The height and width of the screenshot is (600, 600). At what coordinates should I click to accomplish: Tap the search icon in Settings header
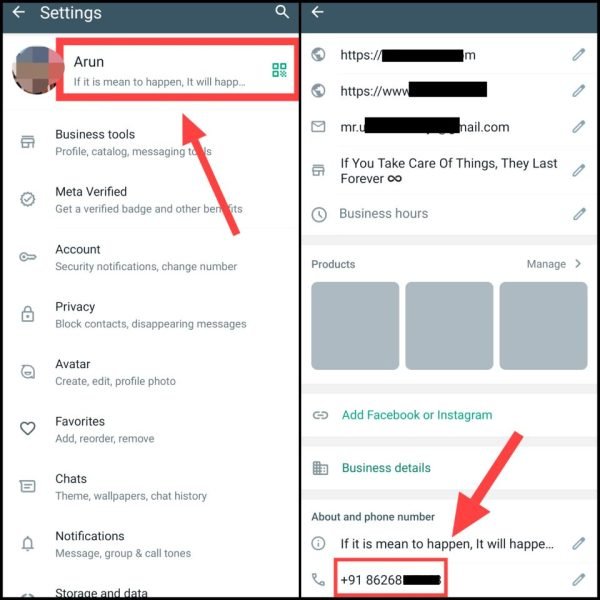click(282, 12)
